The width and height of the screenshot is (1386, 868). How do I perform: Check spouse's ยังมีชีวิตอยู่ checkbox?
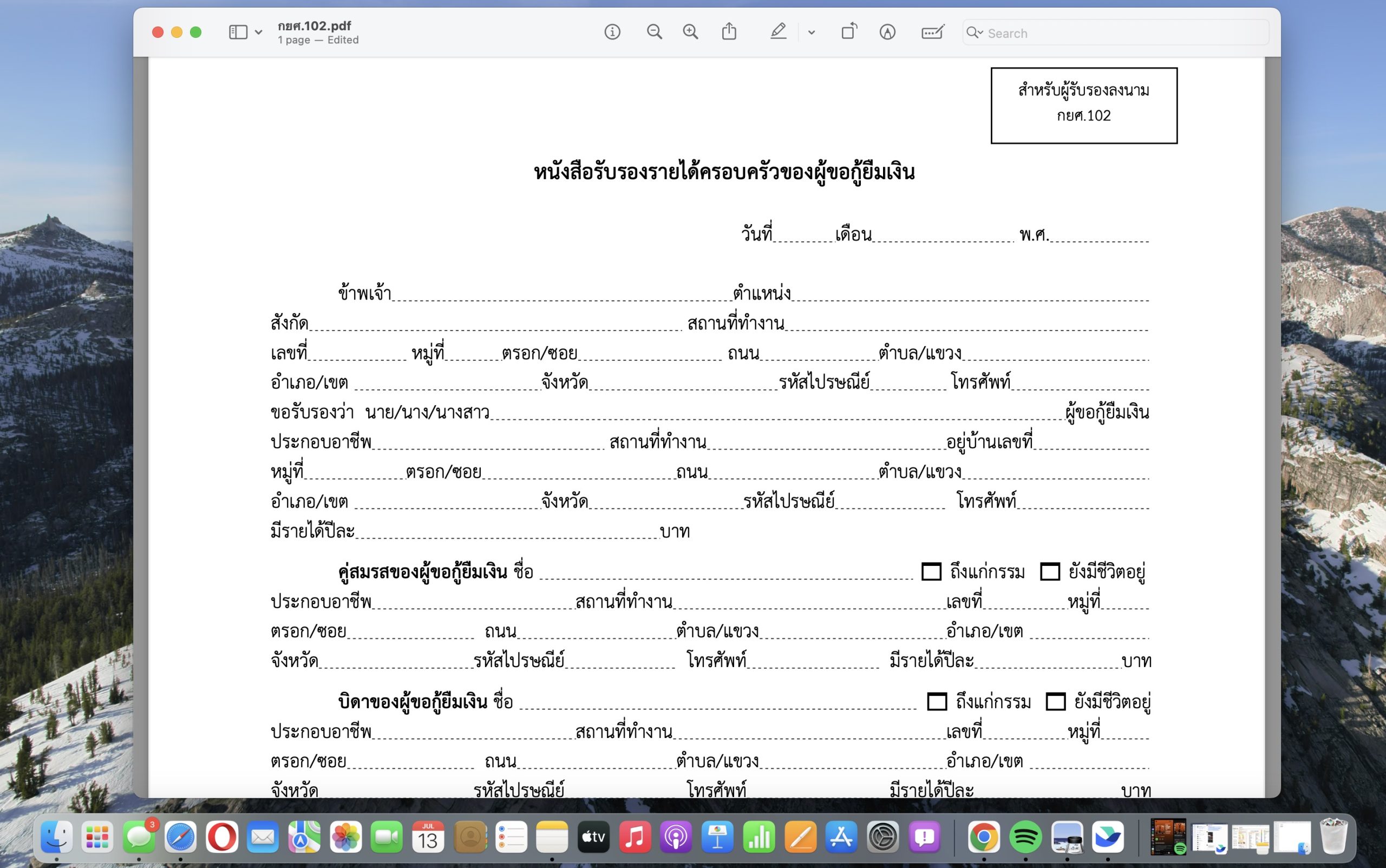click(1050, 572)
